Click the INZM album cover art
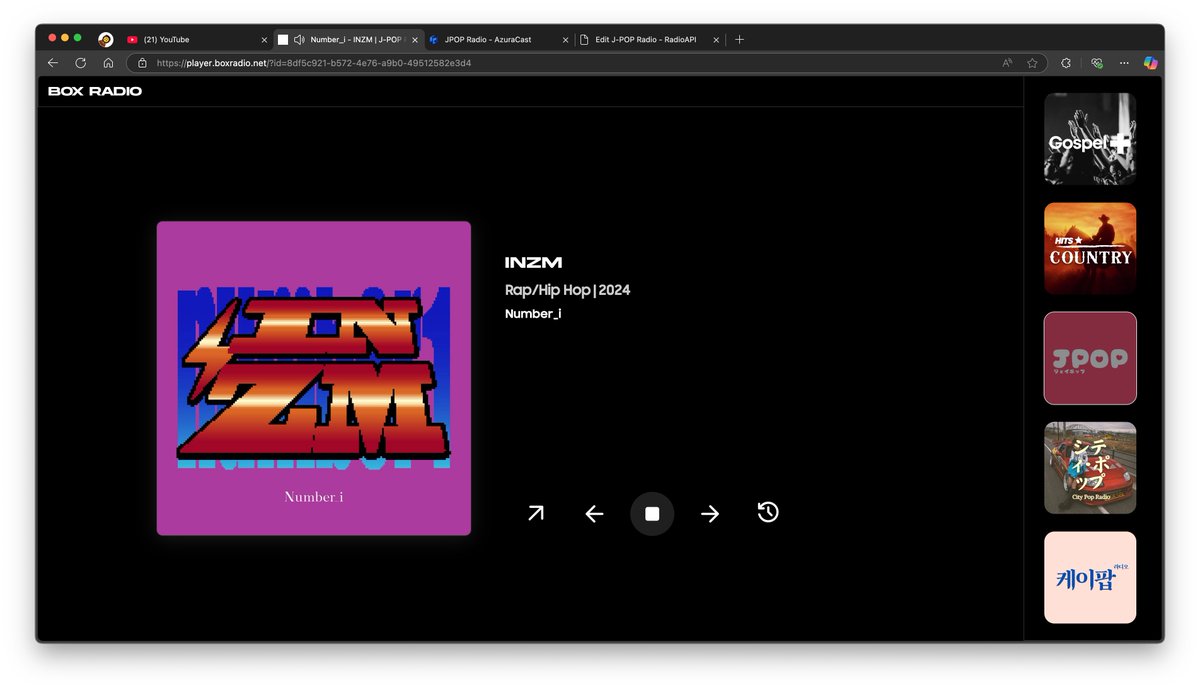 314,378
